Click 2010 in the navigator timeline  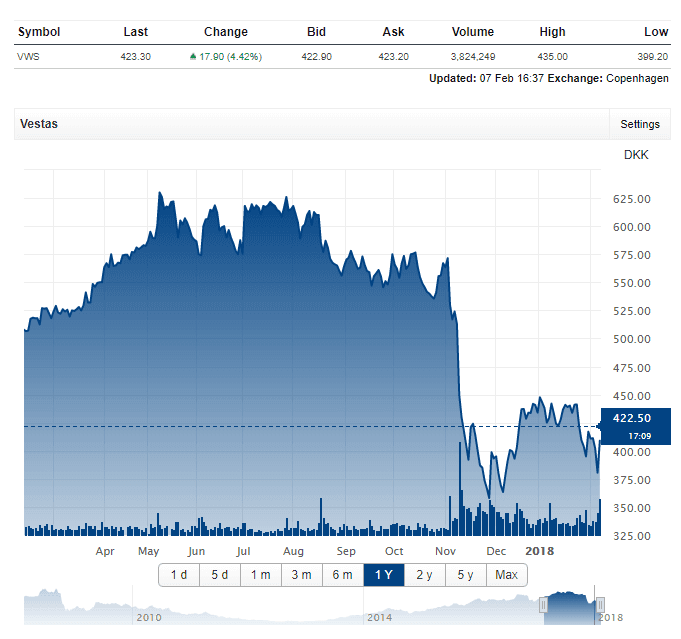pyautogui.click(x=149, y=618)
